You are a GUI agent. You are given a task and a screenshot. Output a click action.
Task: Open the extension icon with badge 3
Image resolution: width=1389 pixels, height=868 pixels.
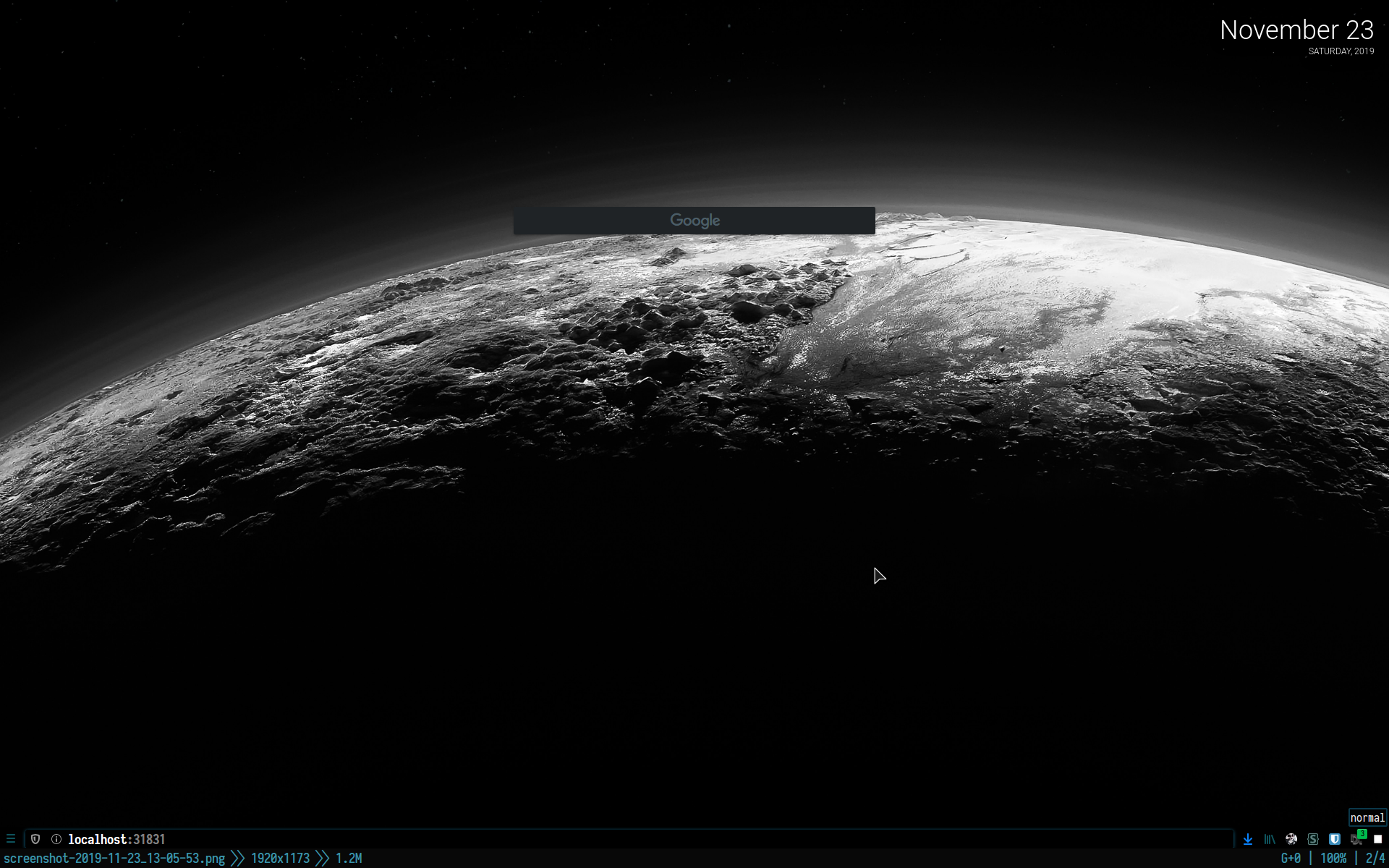point(1357,838)
